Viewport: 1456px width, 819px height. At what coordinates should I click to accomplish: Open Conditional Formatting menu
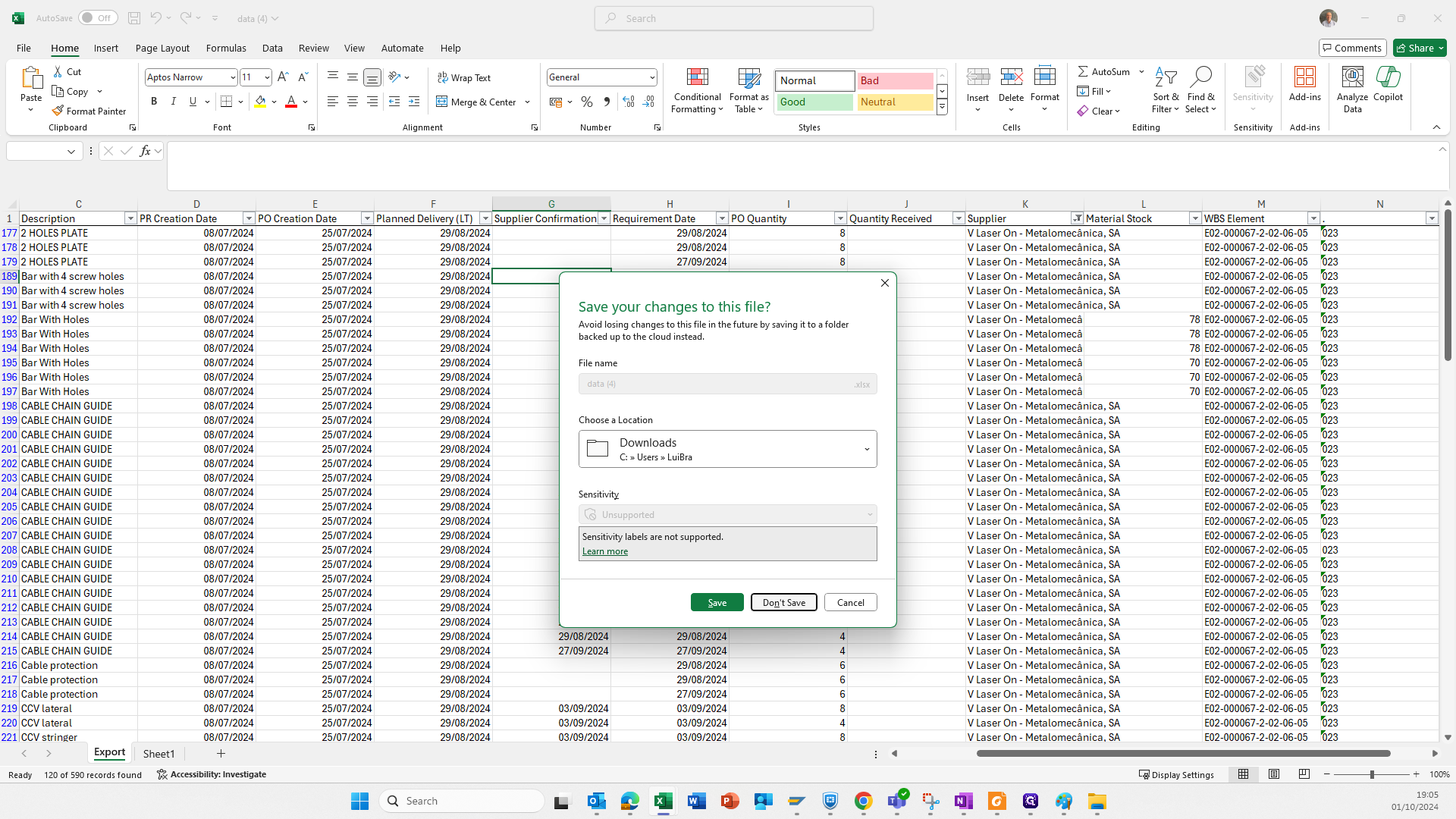pos(697,91)
